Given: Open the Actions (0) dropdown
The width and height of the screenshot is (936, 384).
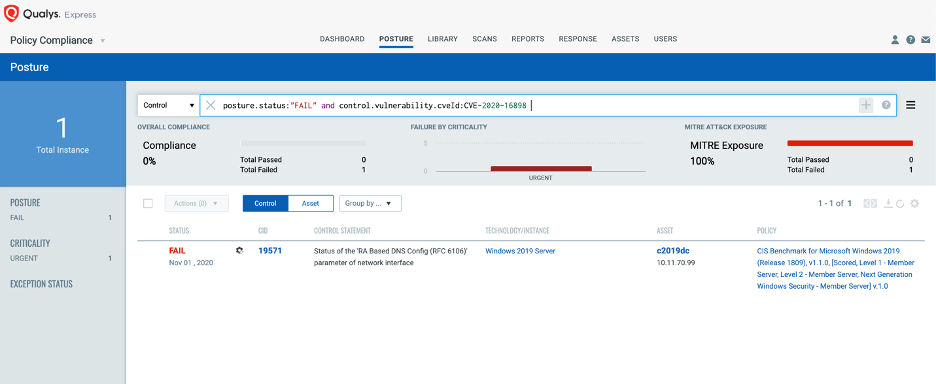Looking at the screenshot, I should [x=196, y=204].
